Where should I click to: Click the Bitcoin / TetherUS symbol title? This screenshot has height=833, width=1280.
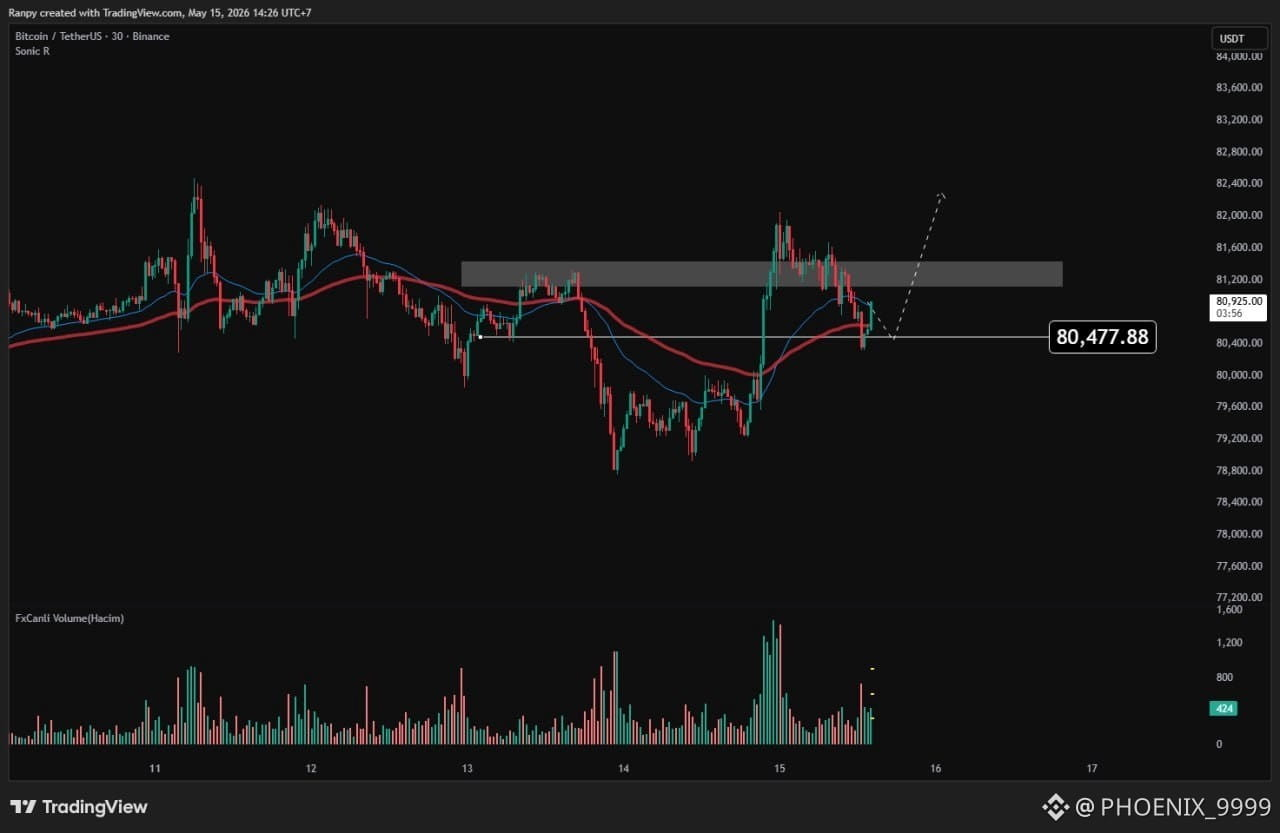pos(92,36)
